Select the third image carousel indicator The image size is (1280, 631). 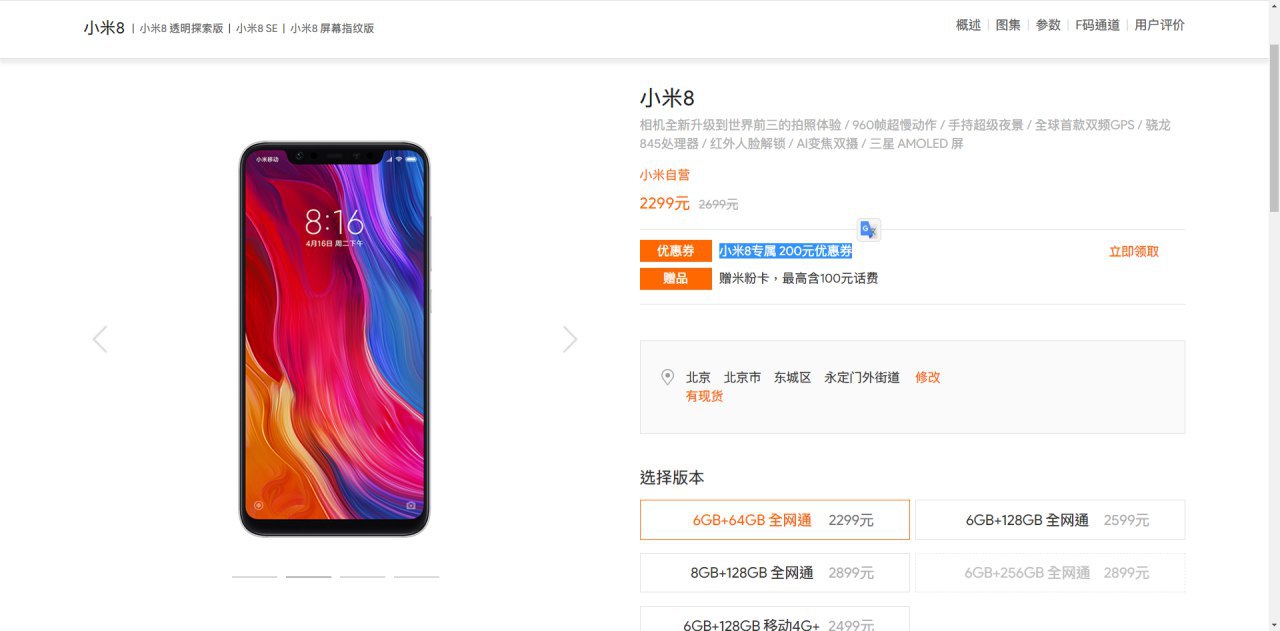[362, 576]
